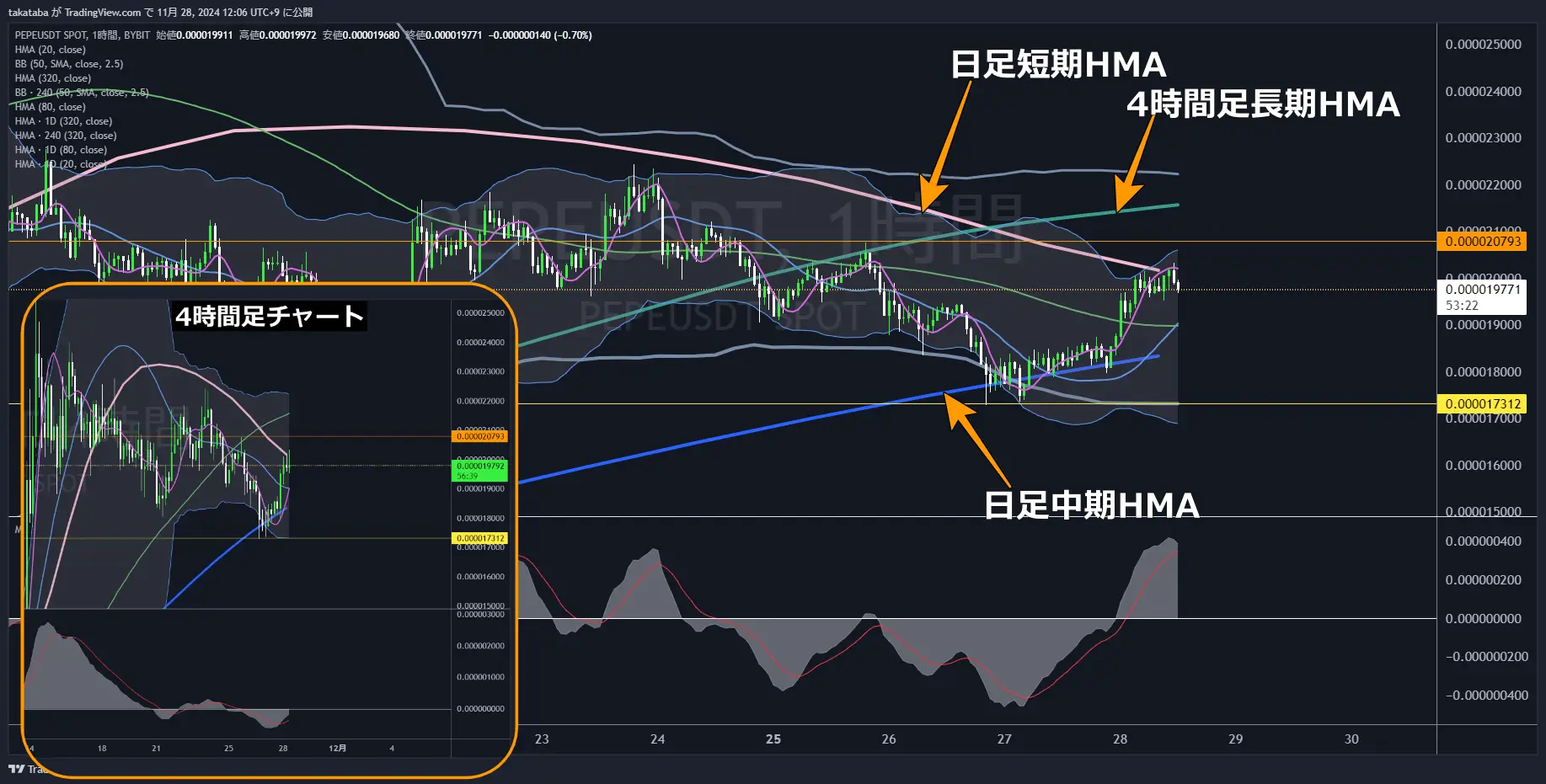Select the HMA · 1D (80, close) legend

[x=61, y=150]
